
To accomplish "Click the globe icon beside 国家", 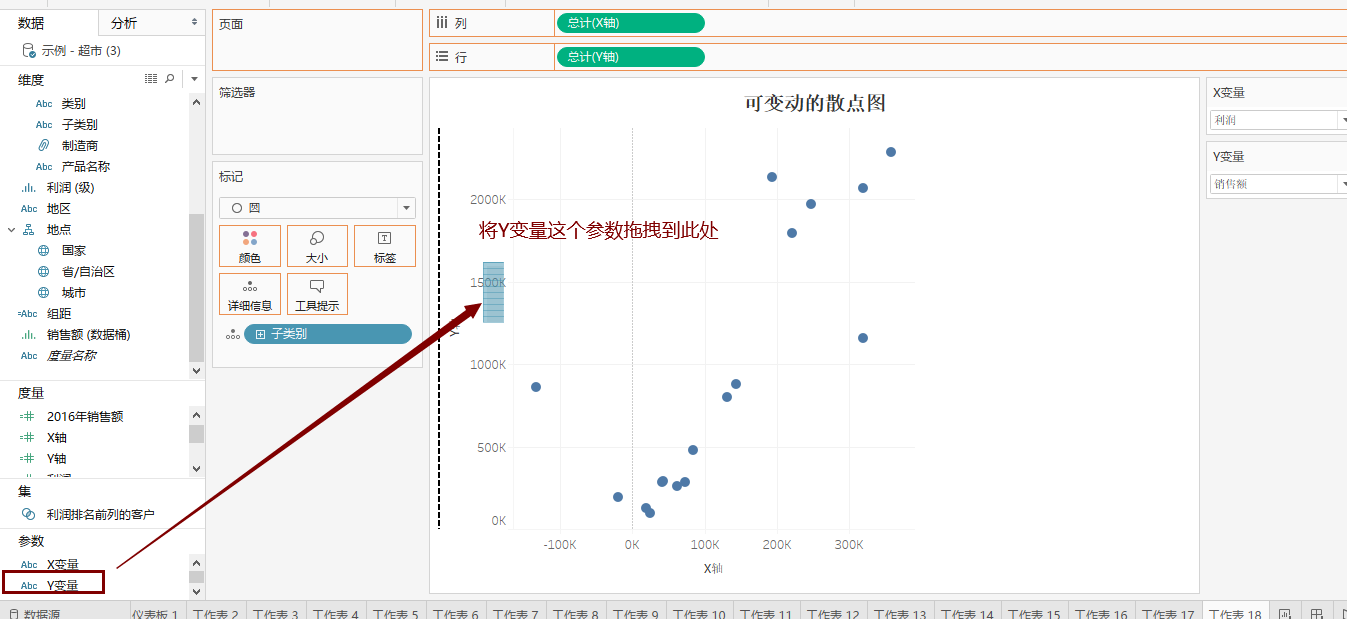I will pyautogui.click(x=44, y=251).
